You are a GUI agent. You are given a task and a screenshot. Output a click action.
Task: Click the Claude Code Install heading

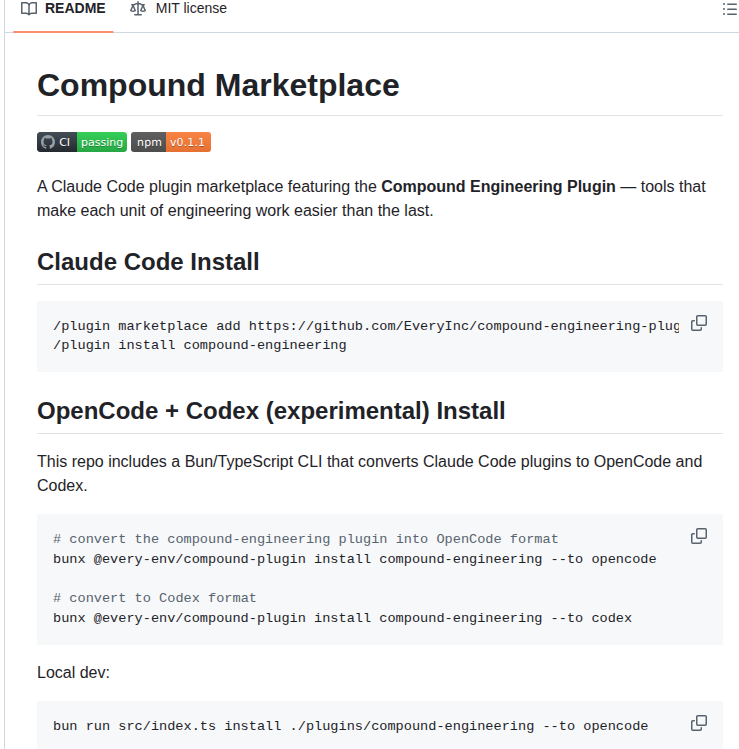click(x=148, y=262)
